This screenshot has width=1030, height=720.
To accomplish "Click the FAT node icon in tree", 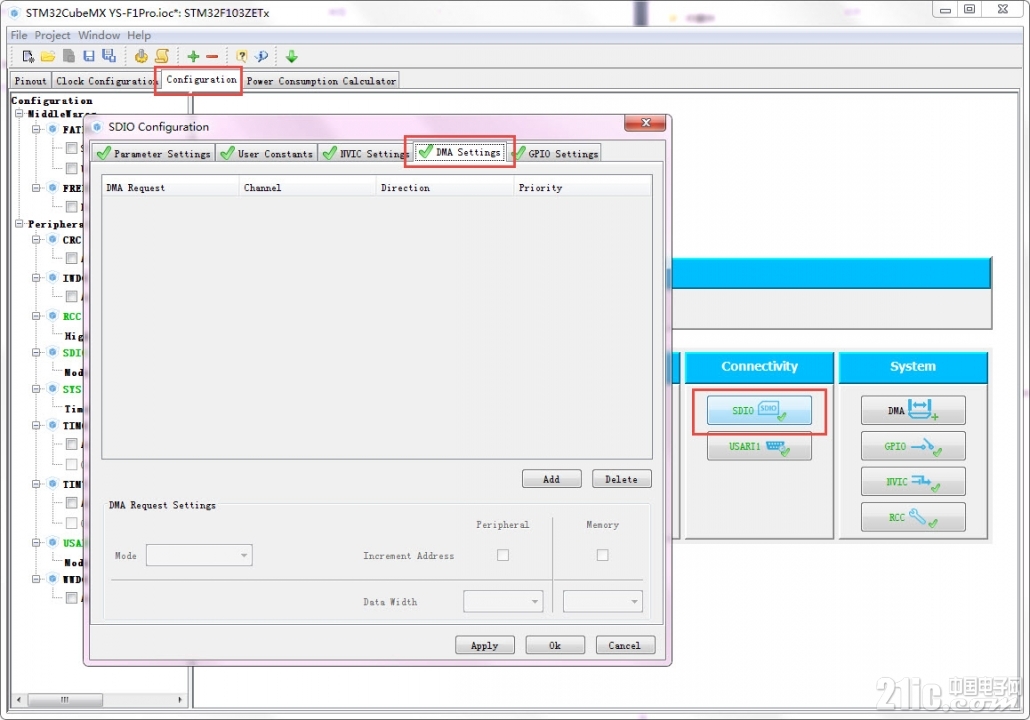I will (x=53, y=129).
